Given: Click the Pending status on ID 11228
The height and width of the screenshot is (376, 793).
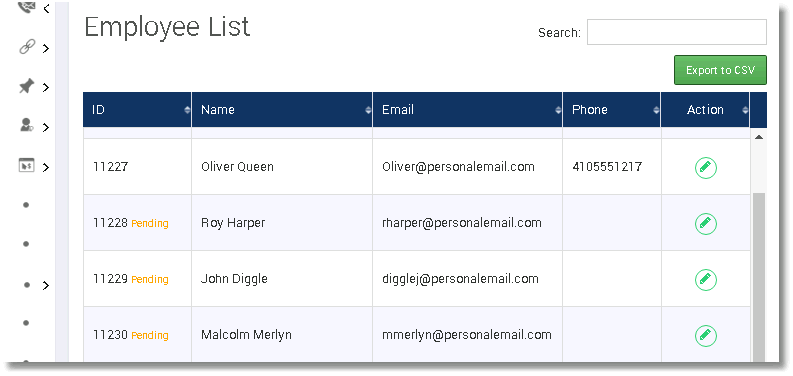Looking at the screenshot, I should tap(150, 224).
